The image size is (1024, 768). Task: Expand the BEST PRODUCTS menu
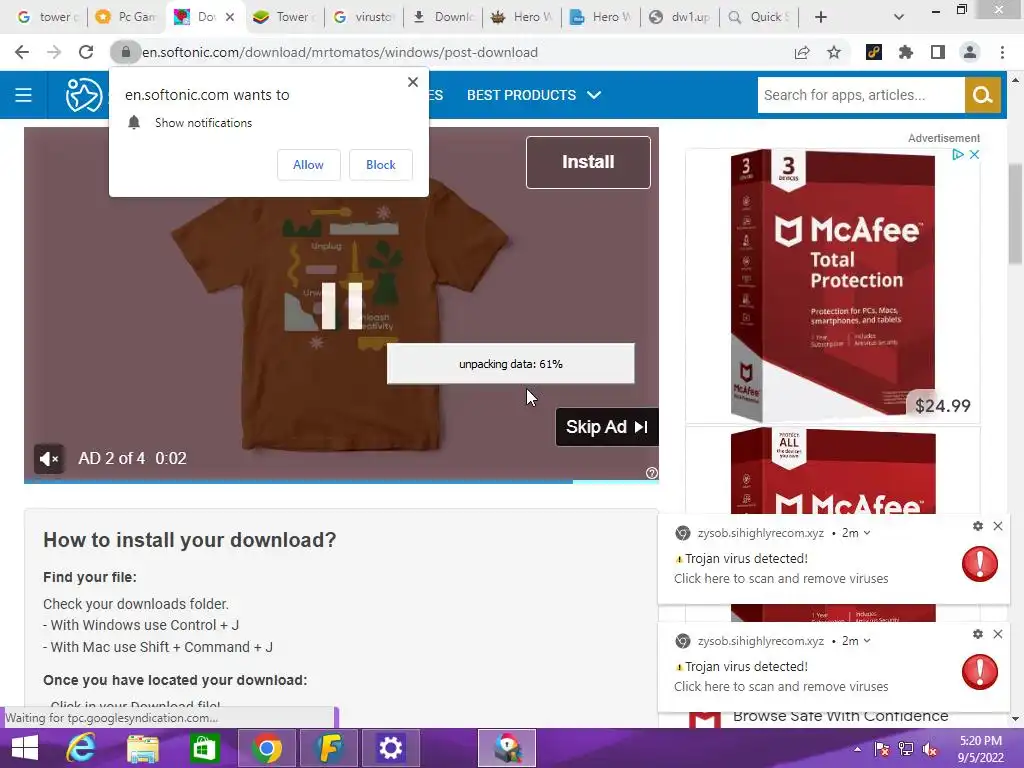coord(534,95)
